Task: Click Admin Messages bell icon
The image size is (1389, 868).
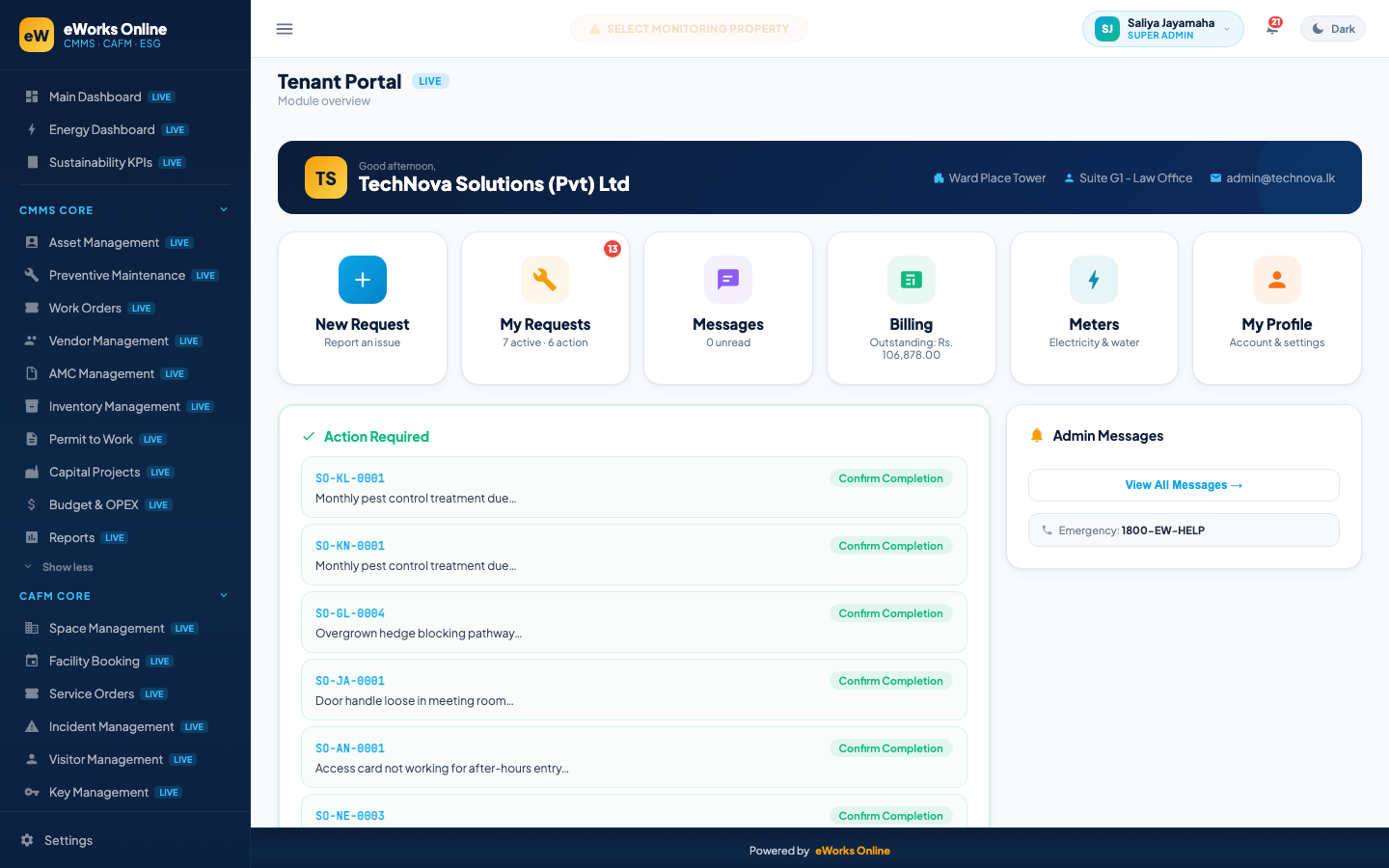Action: pyautogui.click(x=1037, y=436)
